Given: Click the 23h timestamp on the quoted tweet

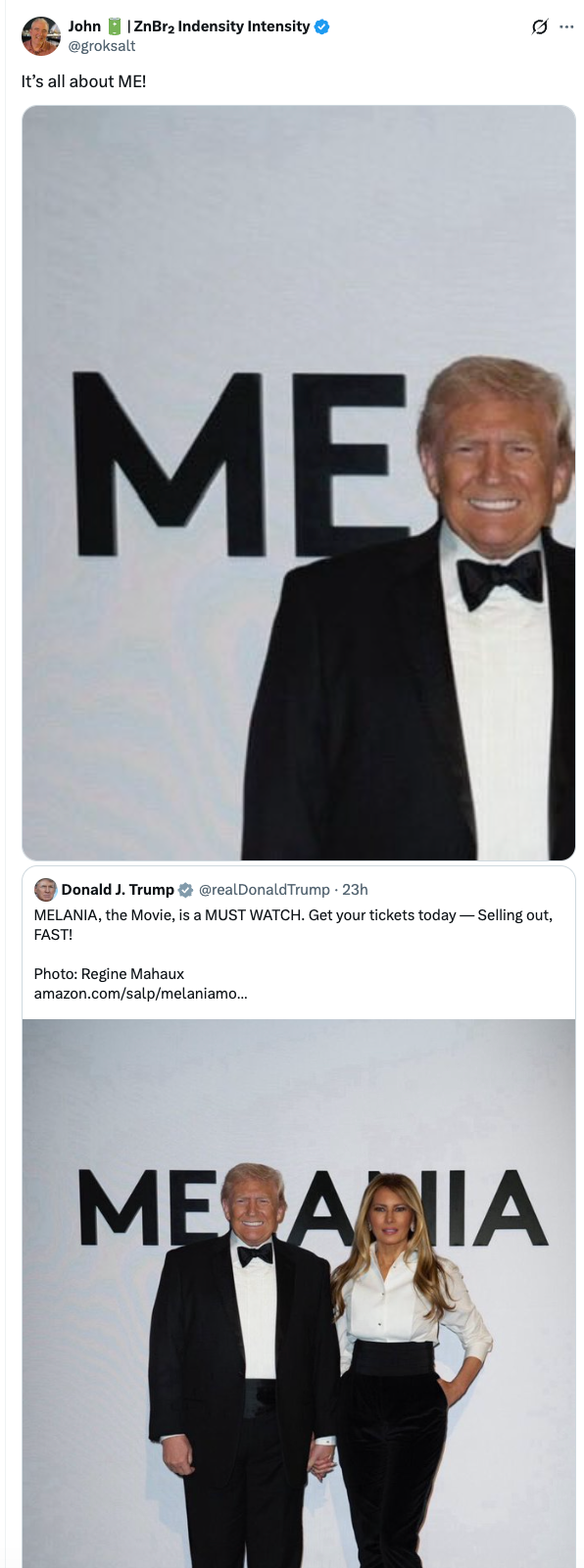Looking at the screenshot, I should 356,890.
